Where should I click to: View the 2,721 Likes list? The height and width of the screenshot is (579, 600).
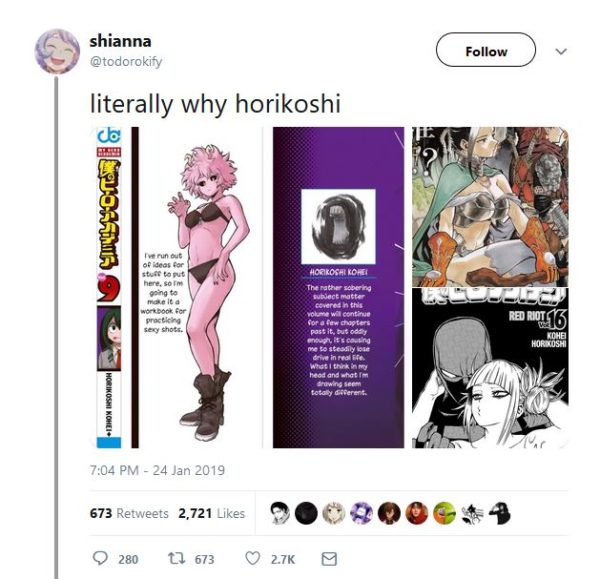point(212,513)
